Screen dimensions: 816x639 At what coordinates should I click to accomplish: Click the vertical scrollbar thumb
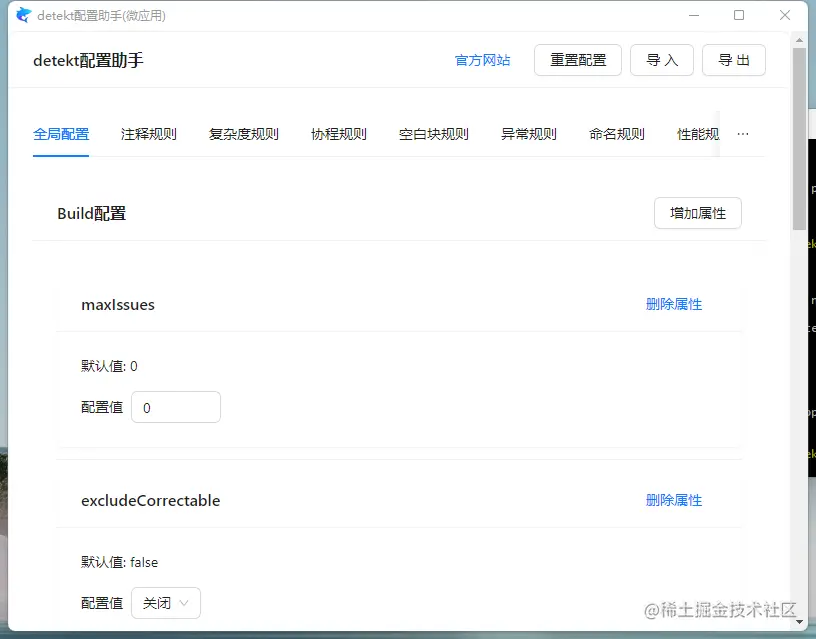(x=799, y=138)
